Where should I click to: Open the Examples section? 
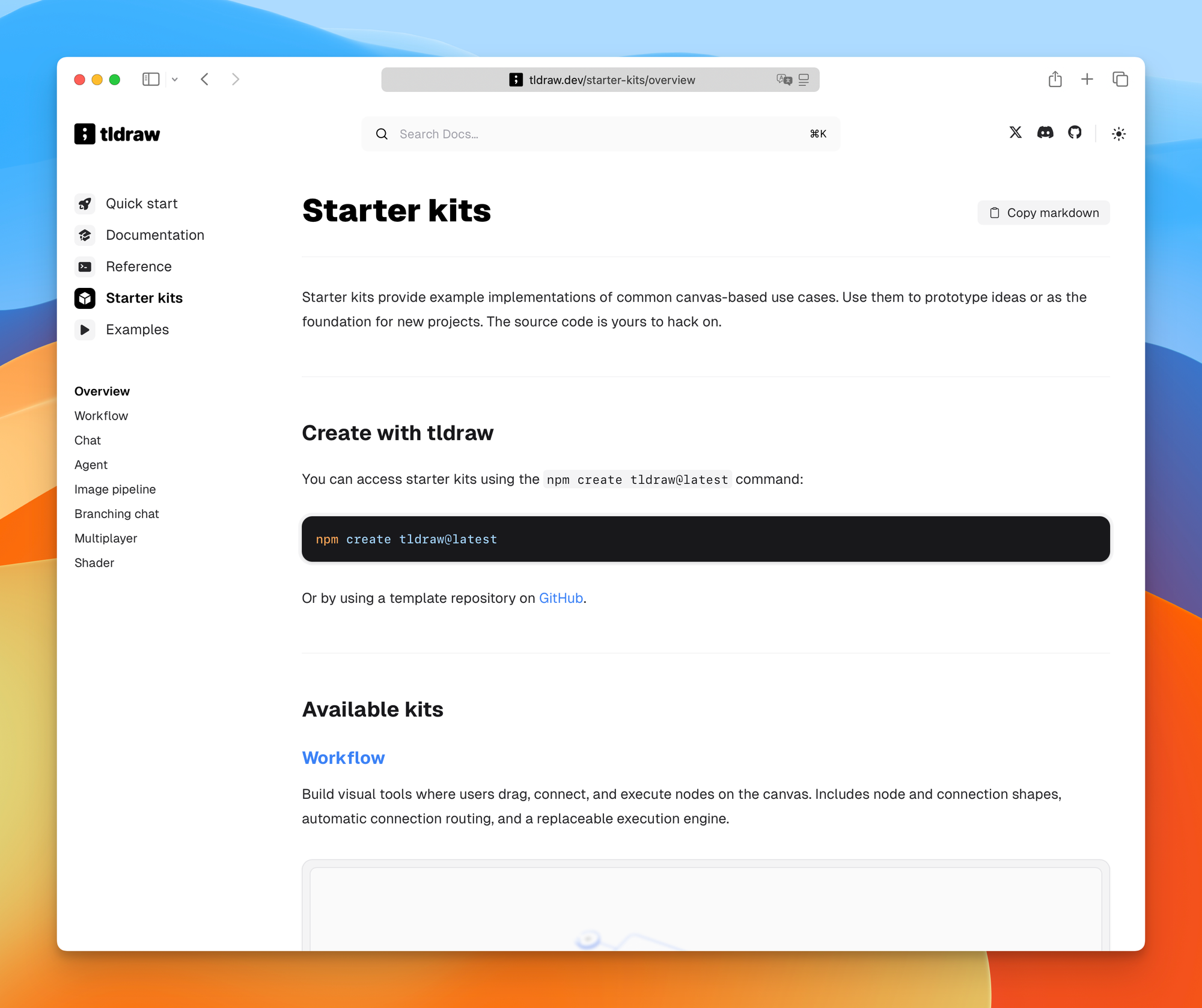tap(138, 329)
